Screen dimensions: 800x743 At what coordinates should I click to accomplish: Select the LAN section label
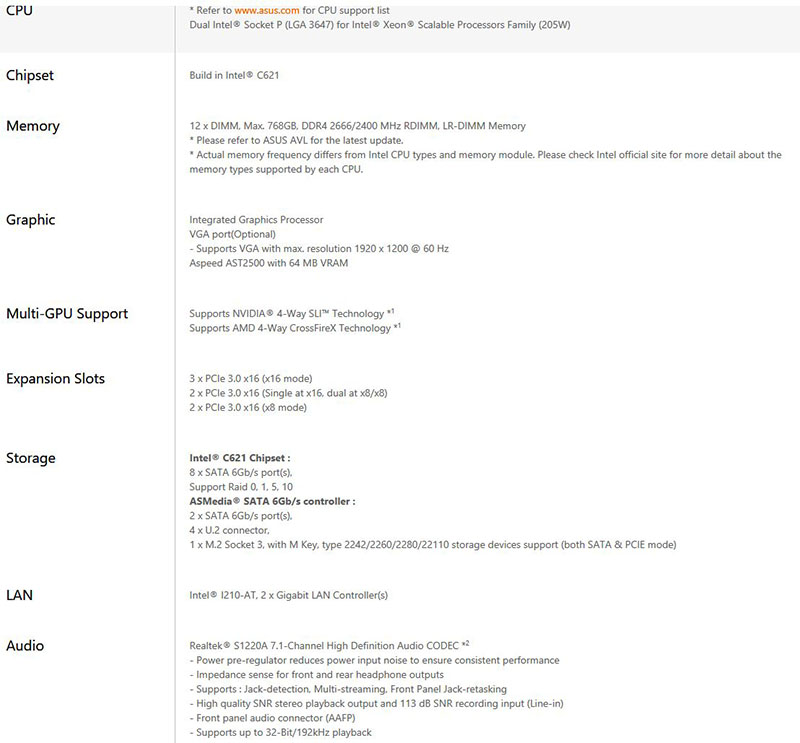click(x=20, y=595)
